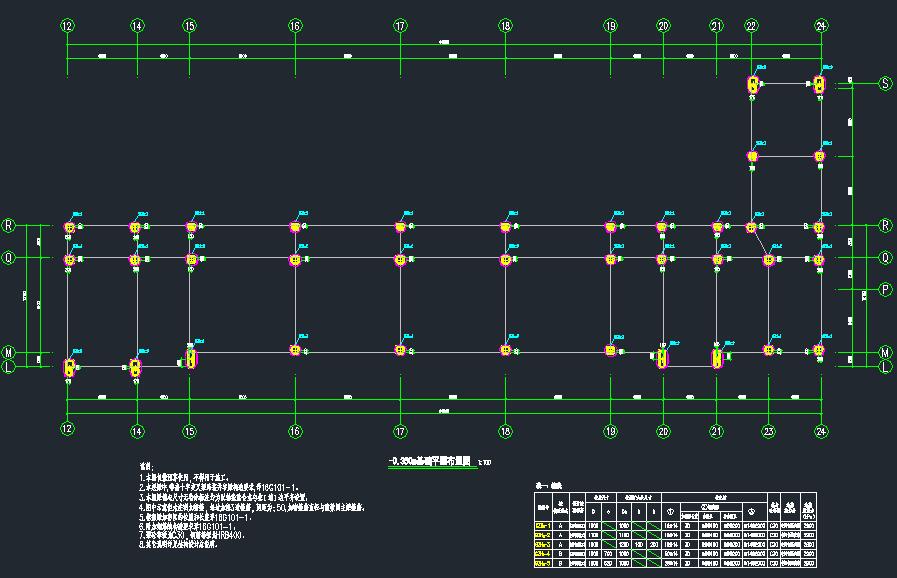Select the axis bubble labeled P
This screenshot has height=578, width=897.
[x=884, y=290]
